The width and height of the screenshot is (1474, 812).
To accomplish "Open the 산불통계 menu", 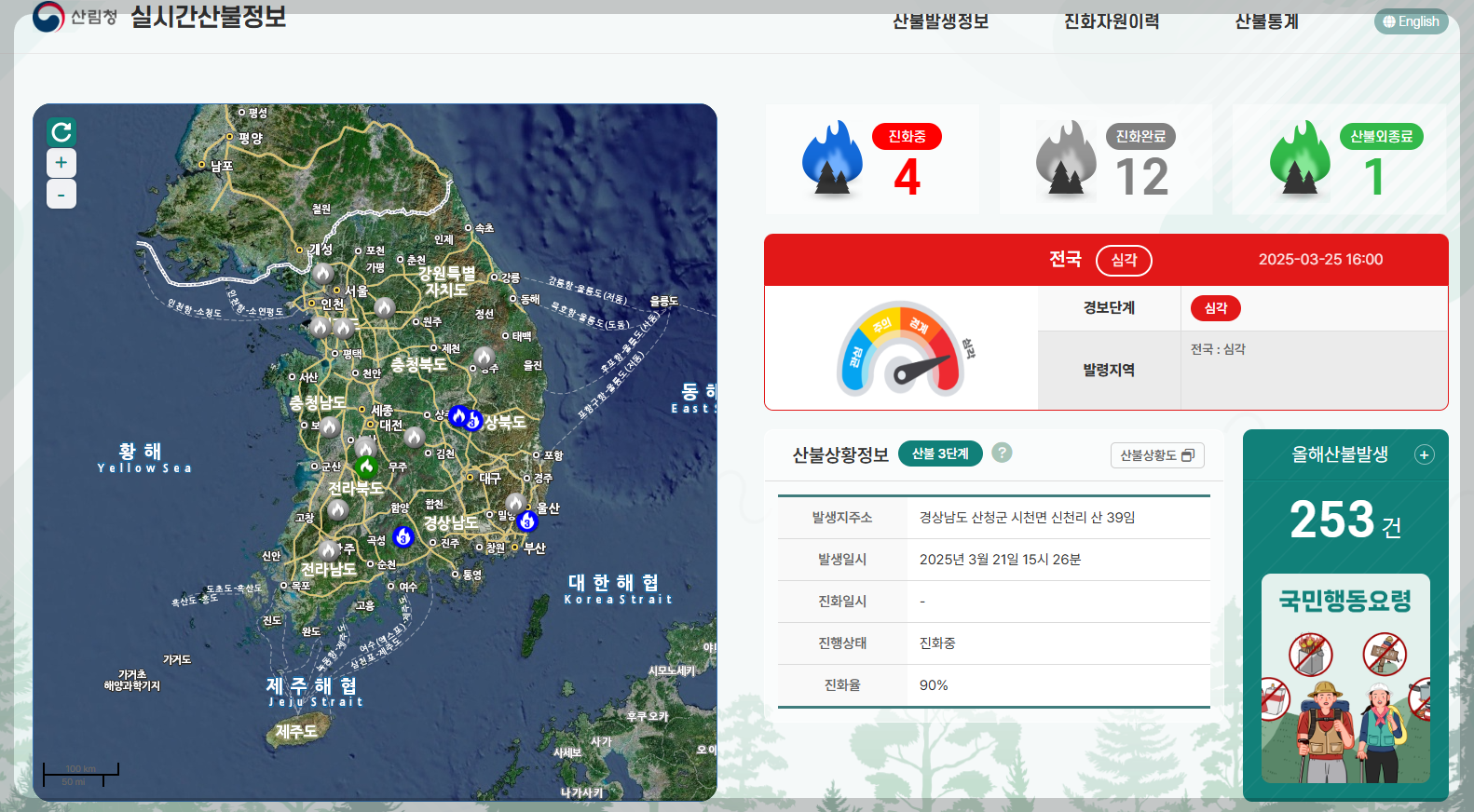I will (x=1266, y=21).
